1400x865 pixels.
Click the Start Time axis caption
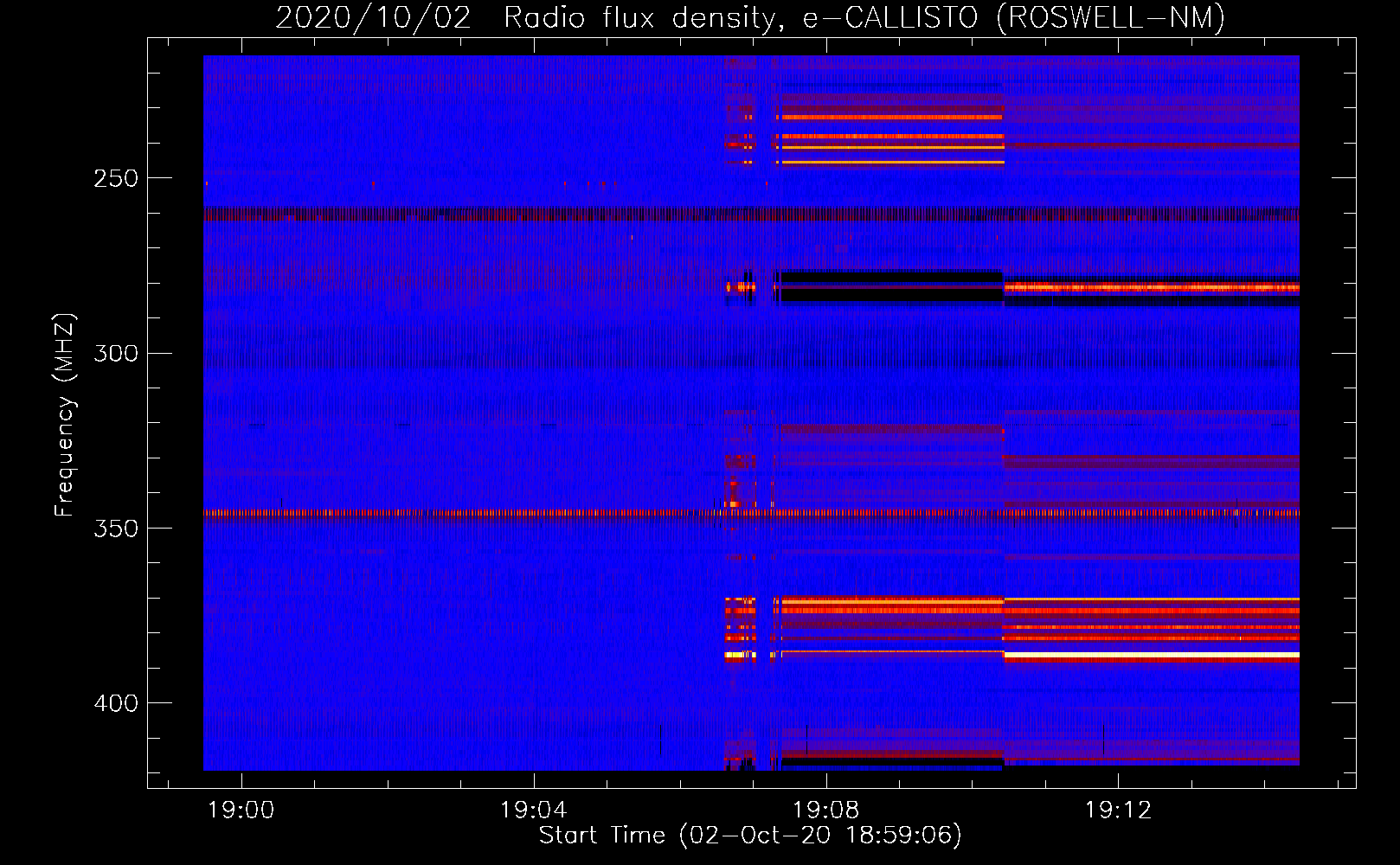[x=750, y=836]
